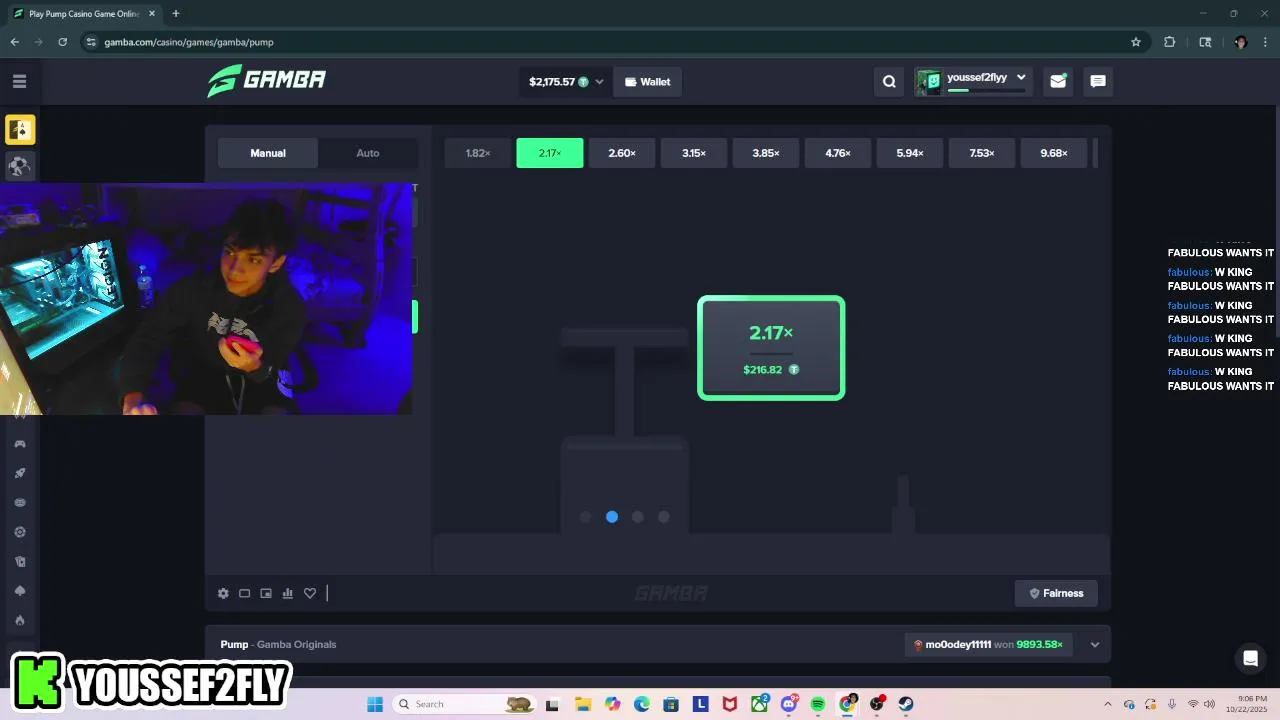Image resolution: width=1280 pixels, height=720 pixels.
Task: Open the roulette chip sidebar category
Action: point(20,532)
